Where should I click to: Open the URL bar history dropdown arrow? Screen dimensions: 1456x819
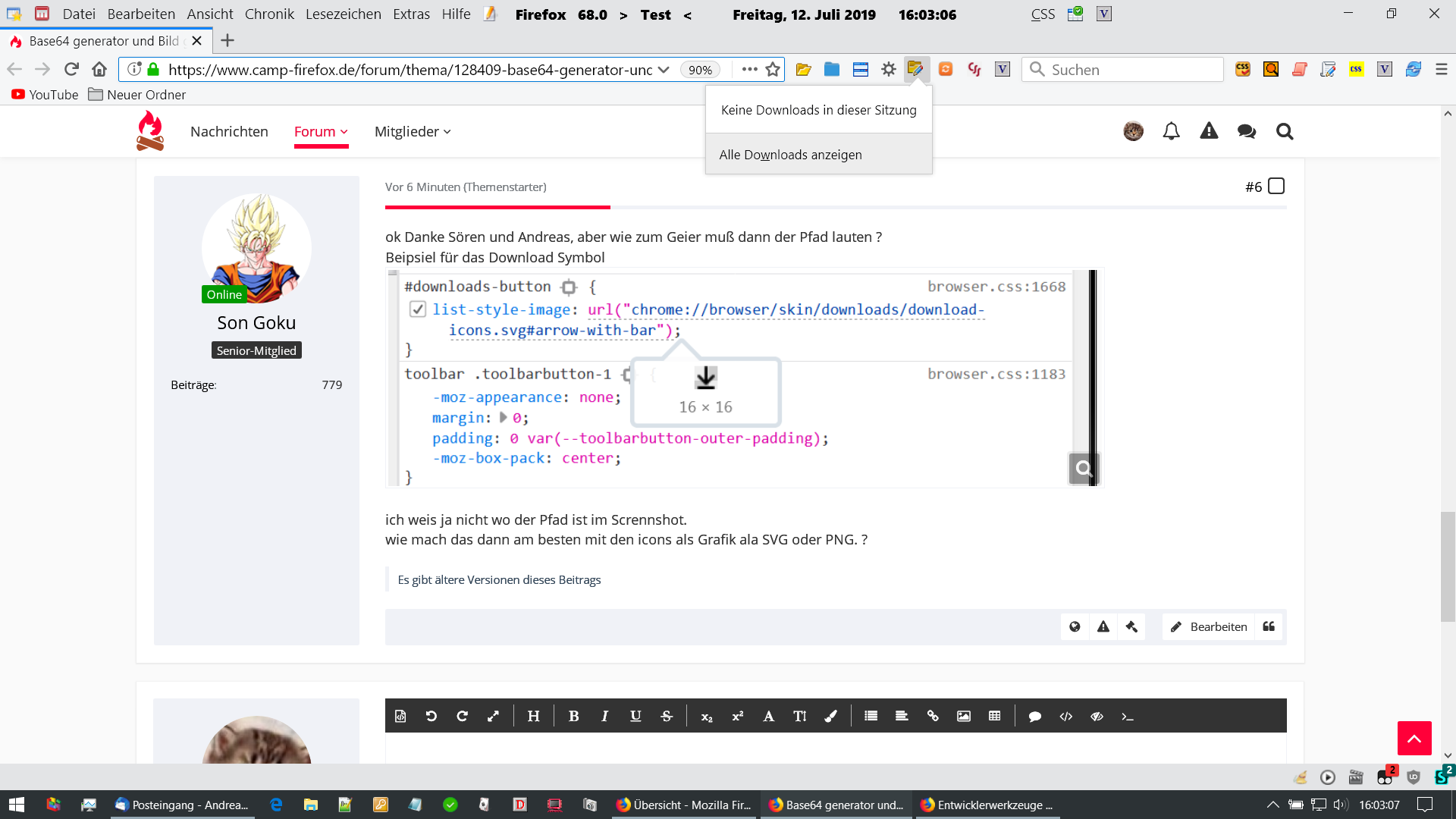click(x=664, y=70)
